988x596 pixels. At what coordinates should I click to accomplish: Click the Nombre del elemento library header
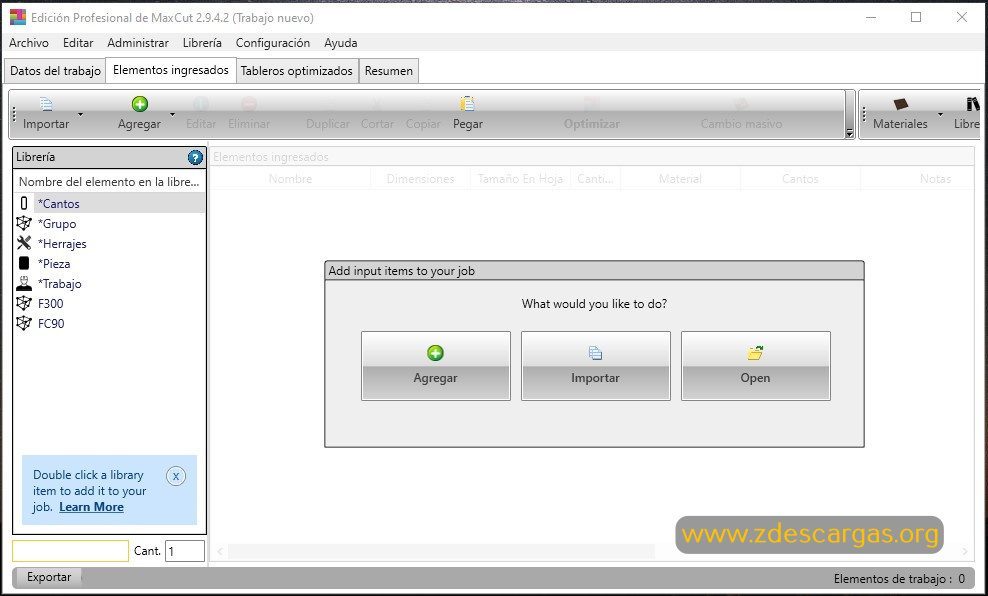(110, 182)
